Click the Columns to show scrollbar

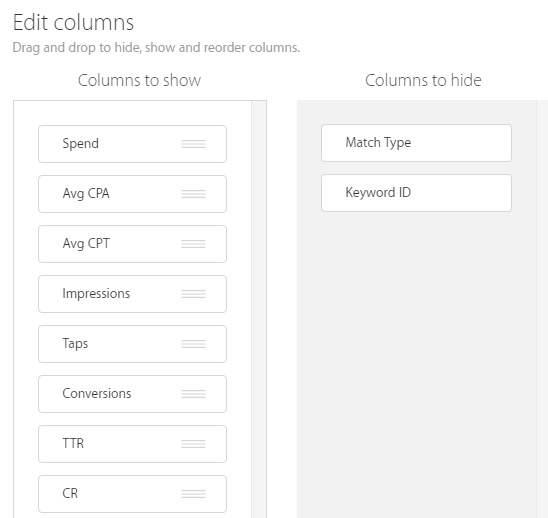[259, 309]
